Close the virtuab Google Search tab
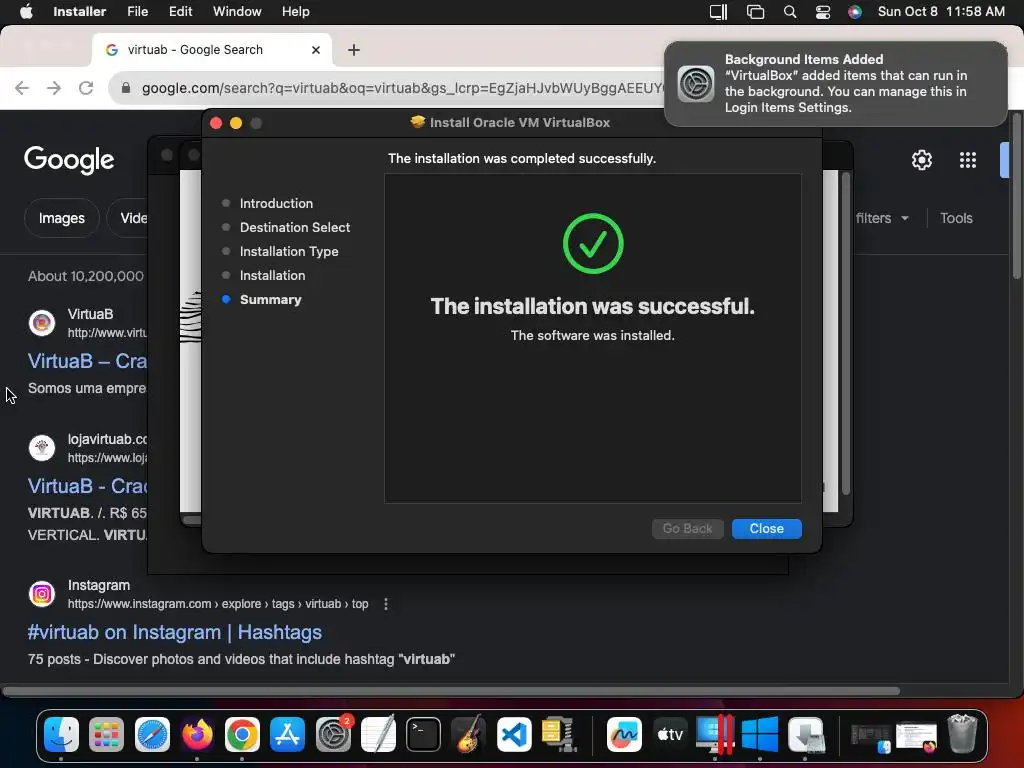Viewport: 1024px width, 768px height. (x=316, y=50)
